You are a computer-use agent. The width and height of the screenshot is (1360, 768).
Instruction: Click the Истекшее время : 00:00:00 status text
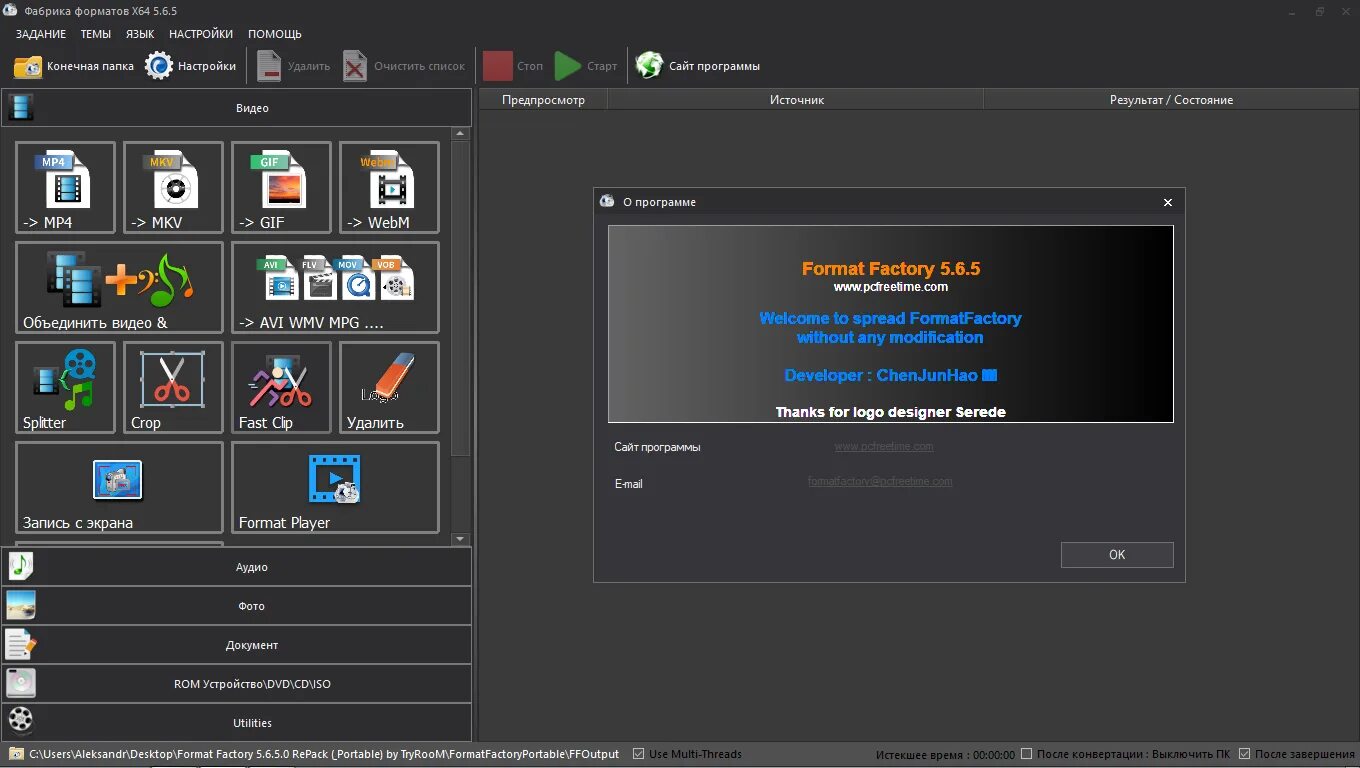coord(945,754)
